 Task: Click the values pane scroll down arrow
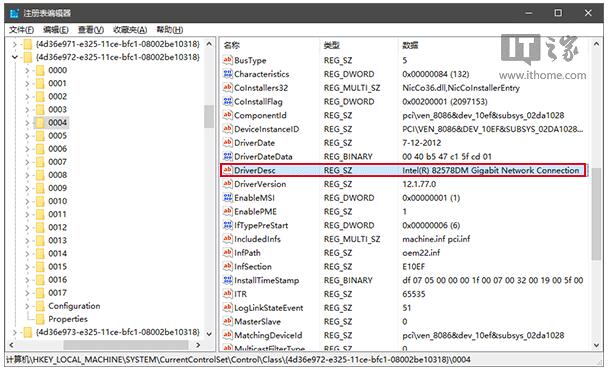coord(597,345)
